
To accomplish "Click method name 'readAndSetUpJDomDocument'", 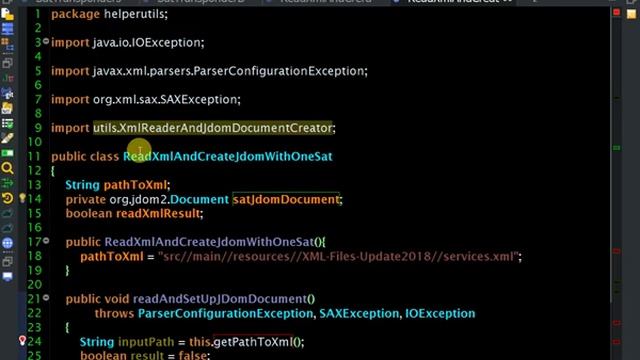I will point(220,299).
